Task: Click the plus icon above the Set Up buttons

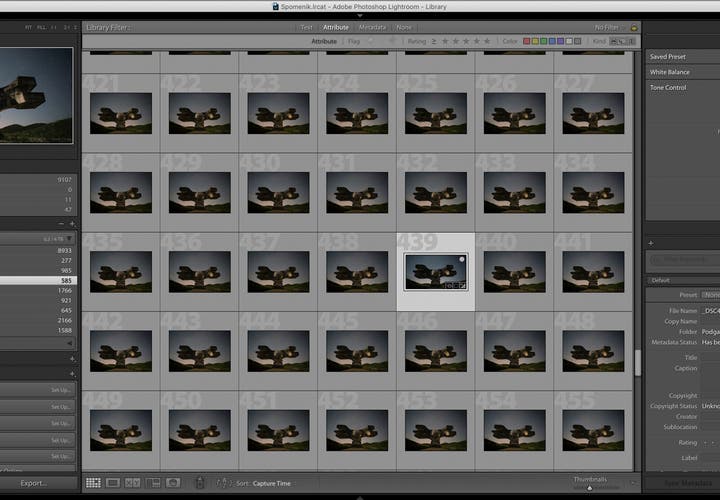Action: pos(72,374)
